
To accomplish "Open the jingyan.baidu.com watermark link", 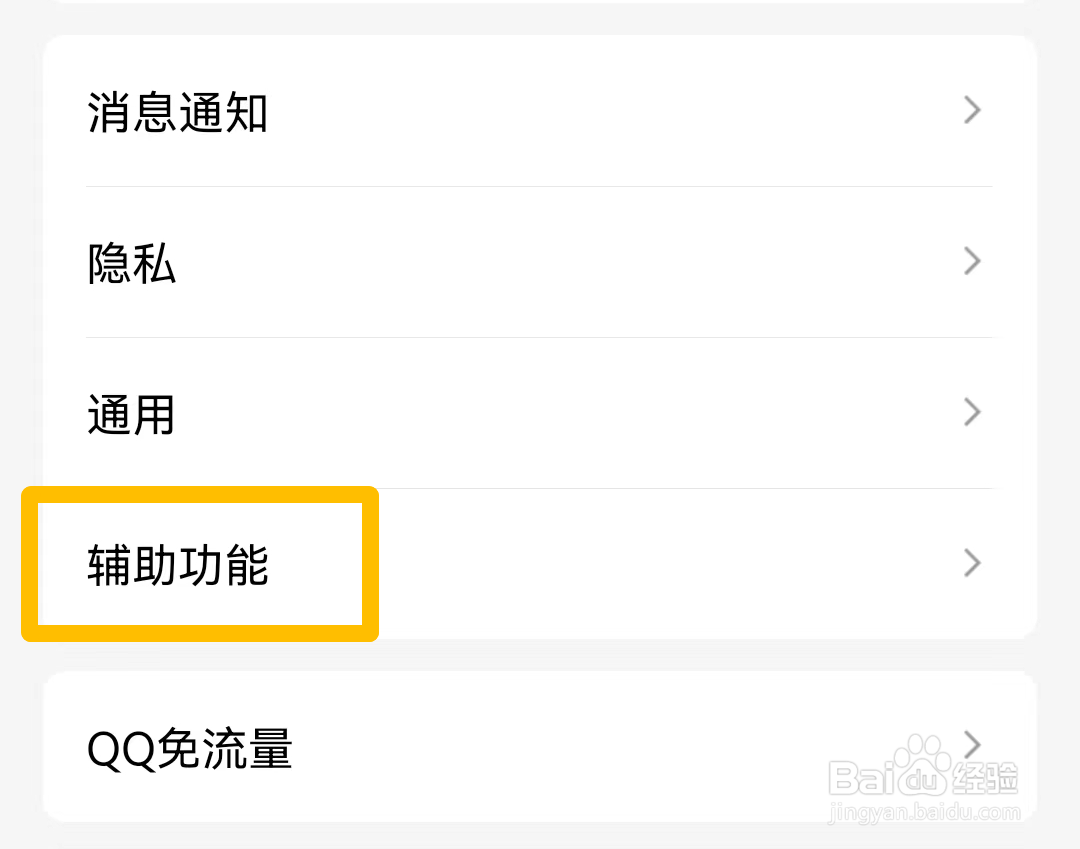I will (x=924, y=813).
